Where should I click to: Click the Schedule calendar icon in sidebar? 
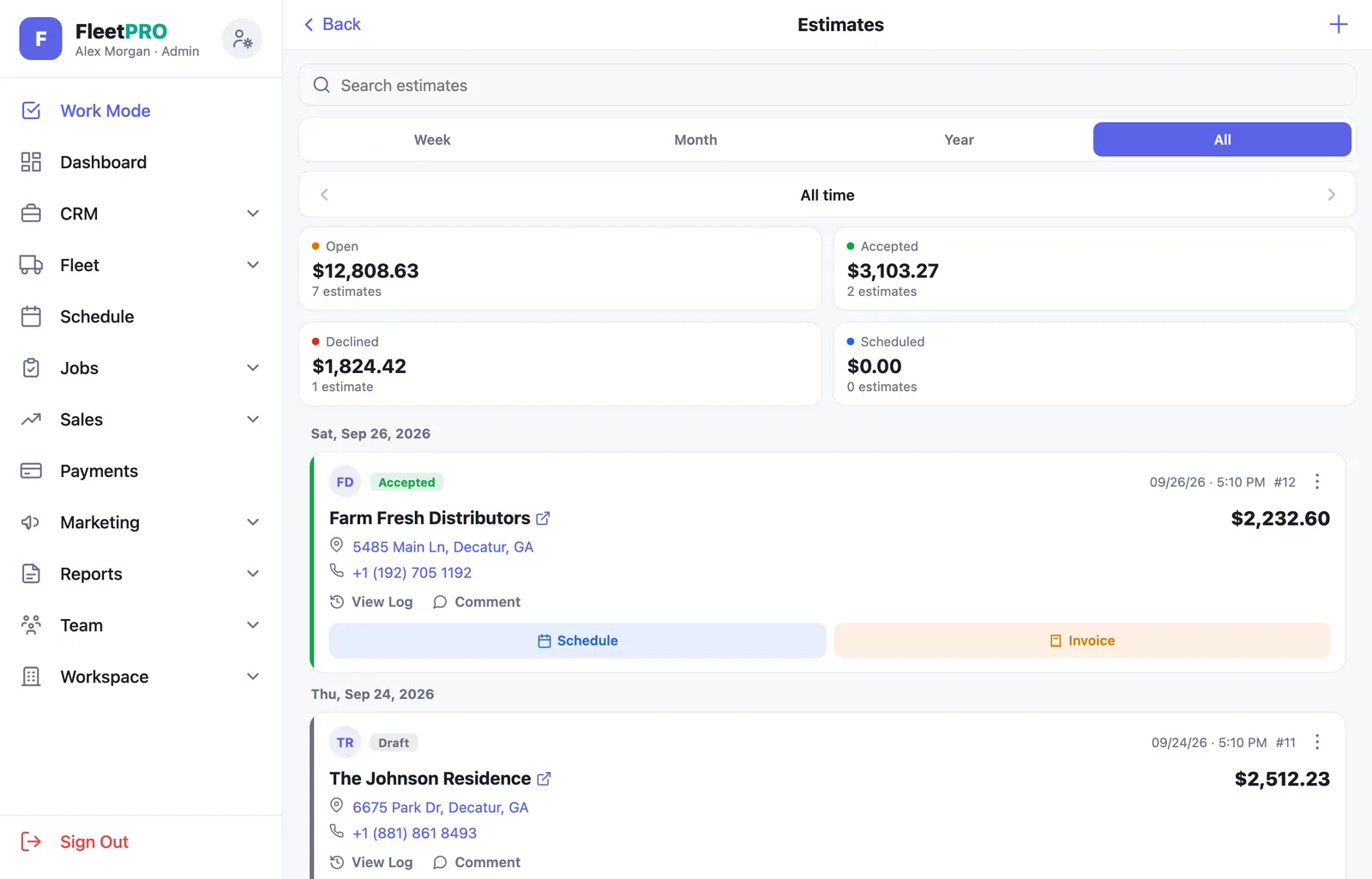point(31,316)
